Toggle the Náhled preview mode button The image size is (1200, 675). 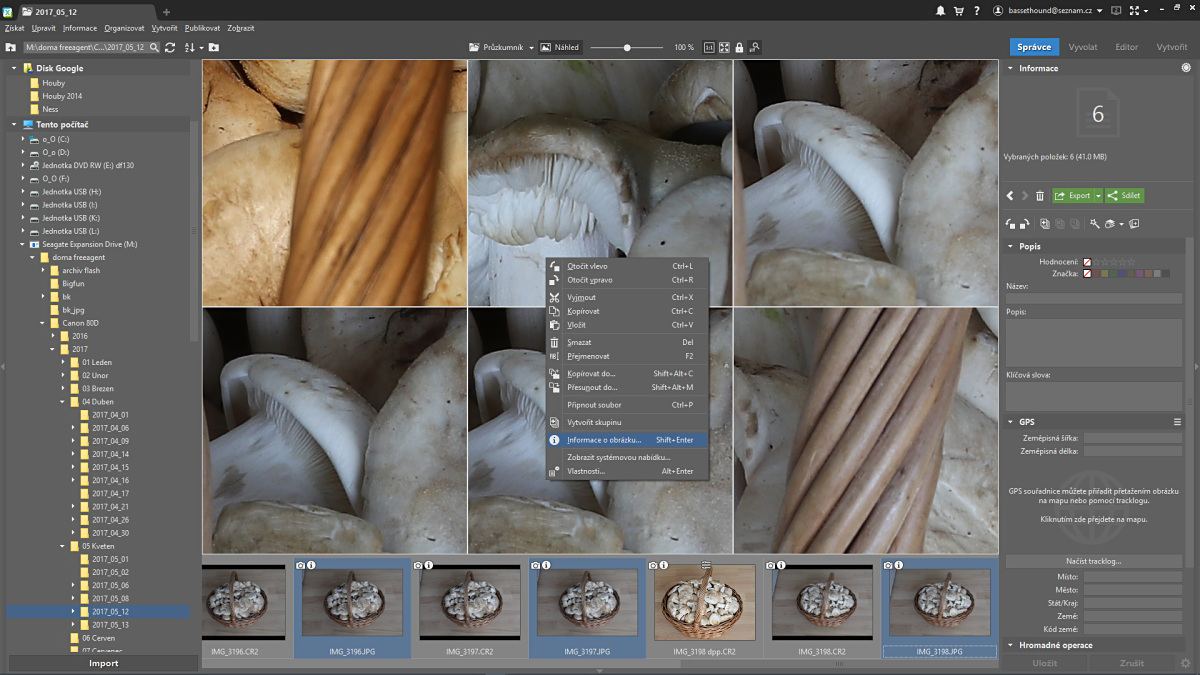click(x=560, y=47)
